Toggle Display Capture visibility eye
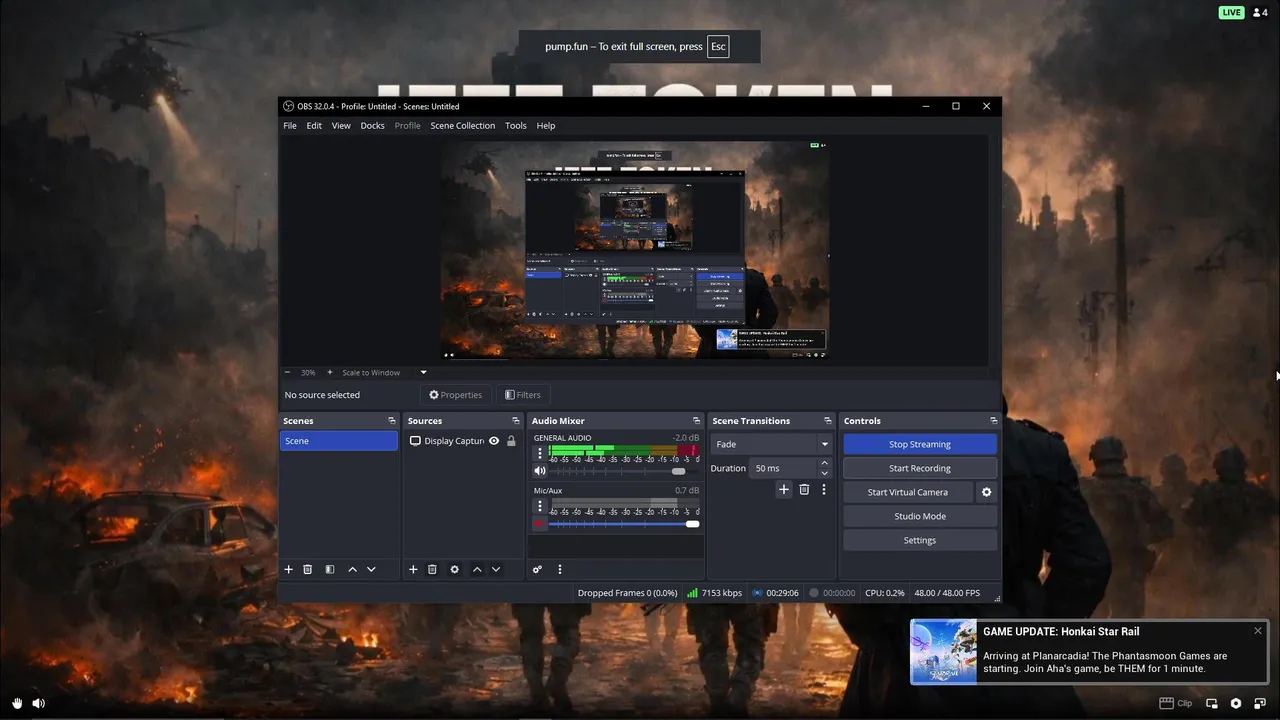Image resolution: width=1280 pixels, height=720 pixels. [x=494, y=441]
